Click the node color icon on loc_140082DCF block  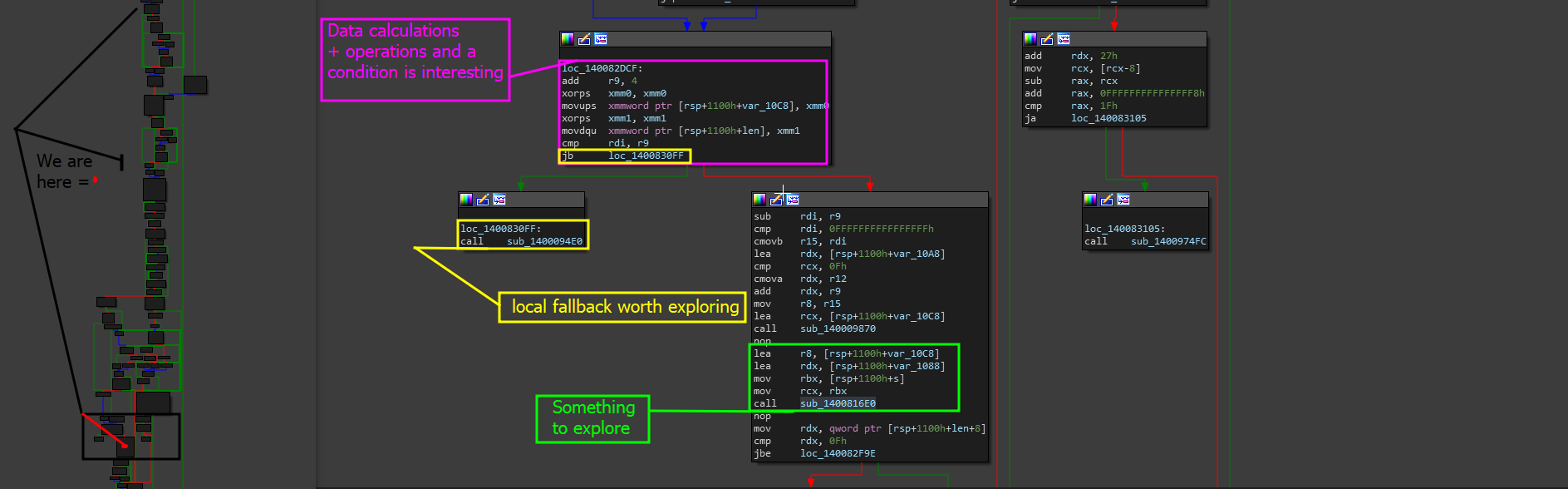pos(568,39)
